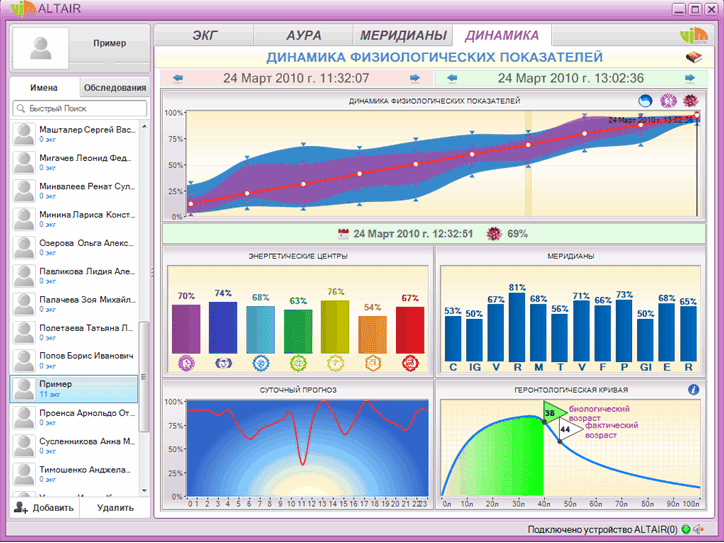Go to previous start date with left arrow
The height and width of the screenshot is (543, 724).
pos(178,78)
